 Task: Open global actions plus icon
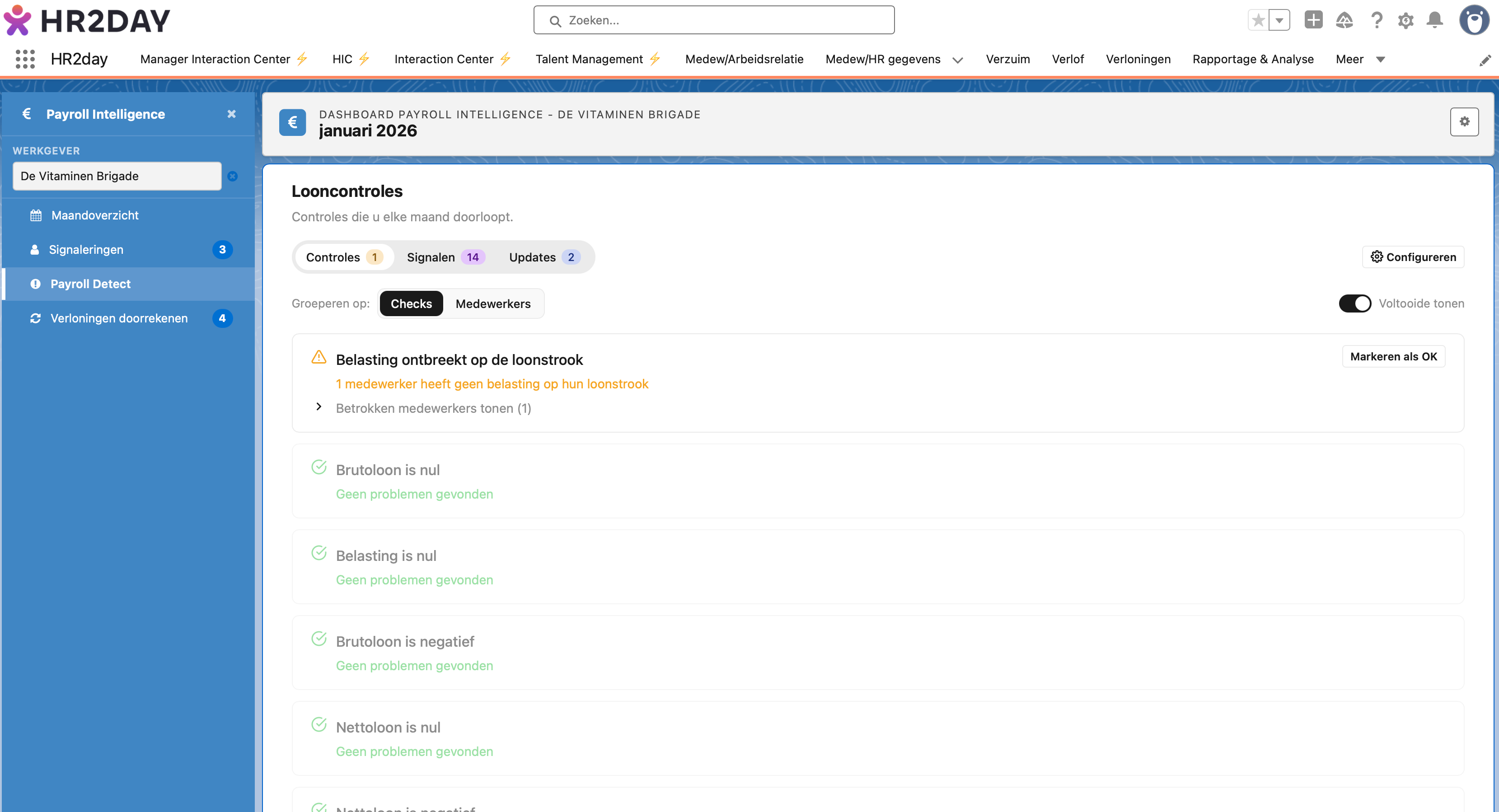[1313, 20]
